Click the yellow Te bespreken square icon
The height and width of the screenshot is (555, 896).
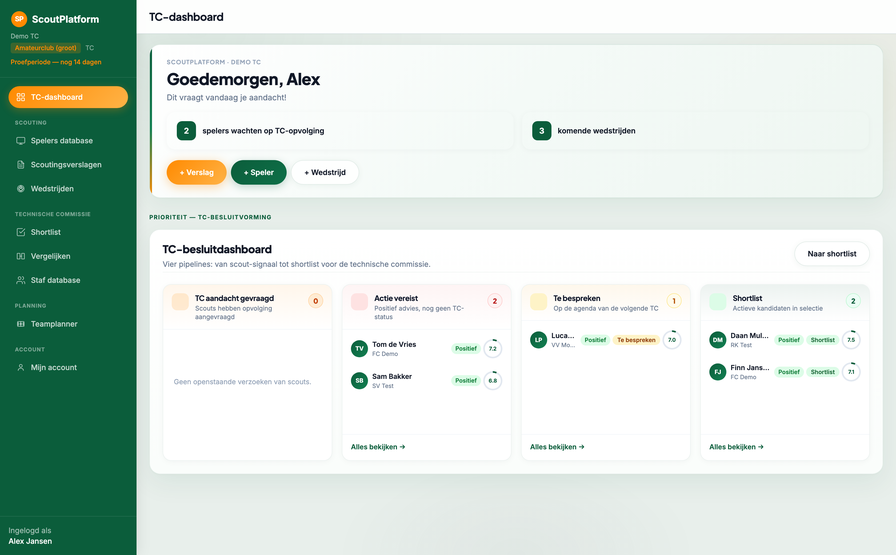(x=538, y=302)
